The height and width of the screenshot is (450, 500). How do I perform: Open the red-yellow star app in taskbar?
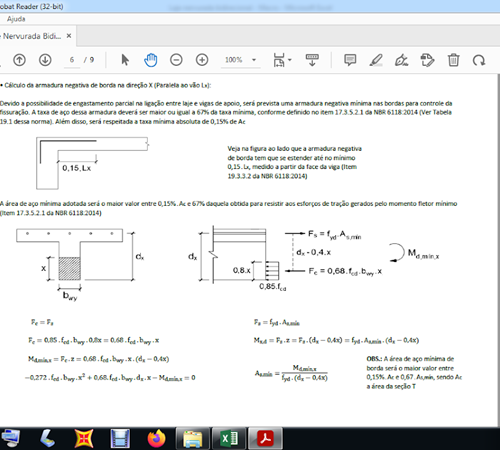coord(84,438)
